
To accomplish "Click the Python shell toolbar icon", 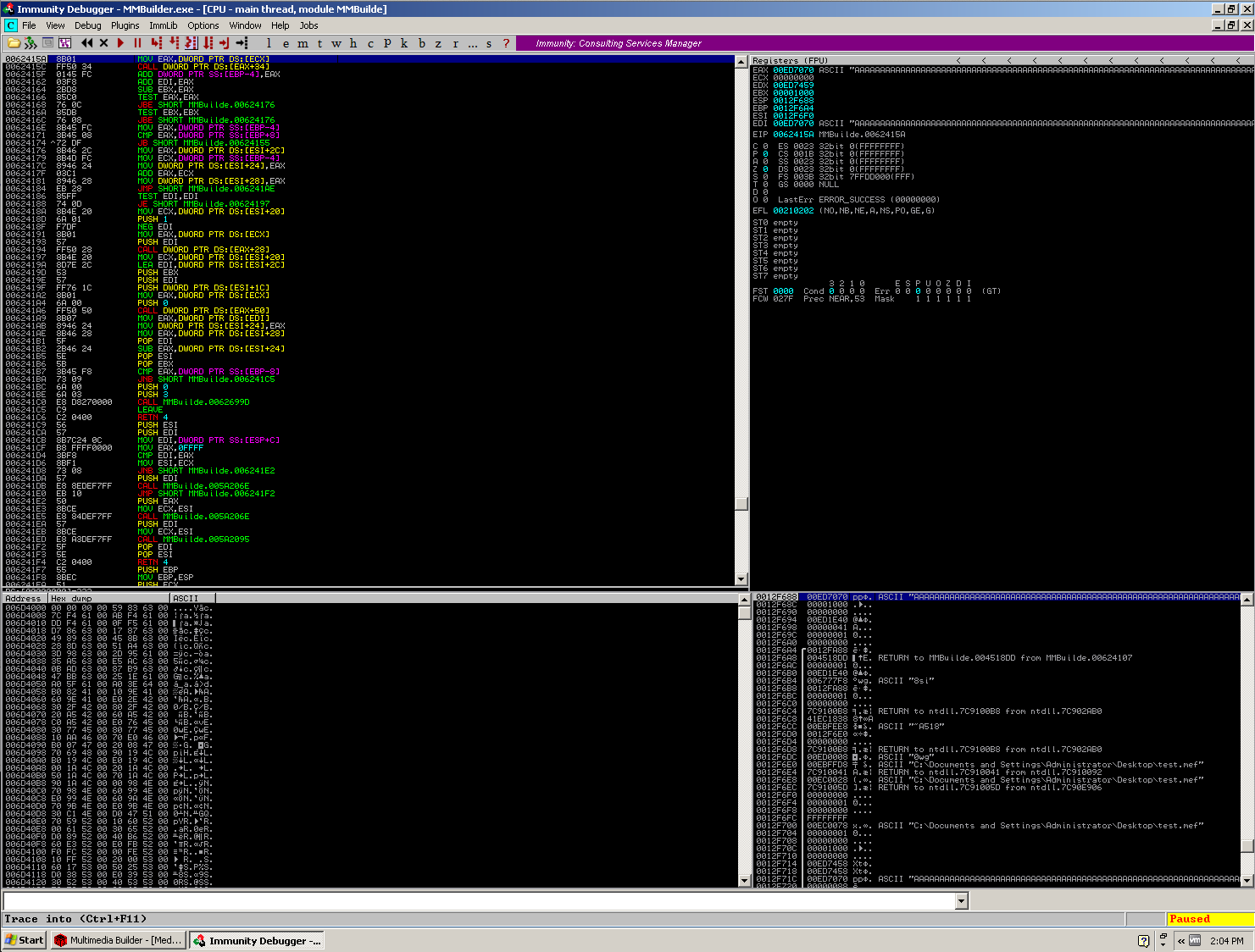I will pyautogui.click(x=31, y=43).
